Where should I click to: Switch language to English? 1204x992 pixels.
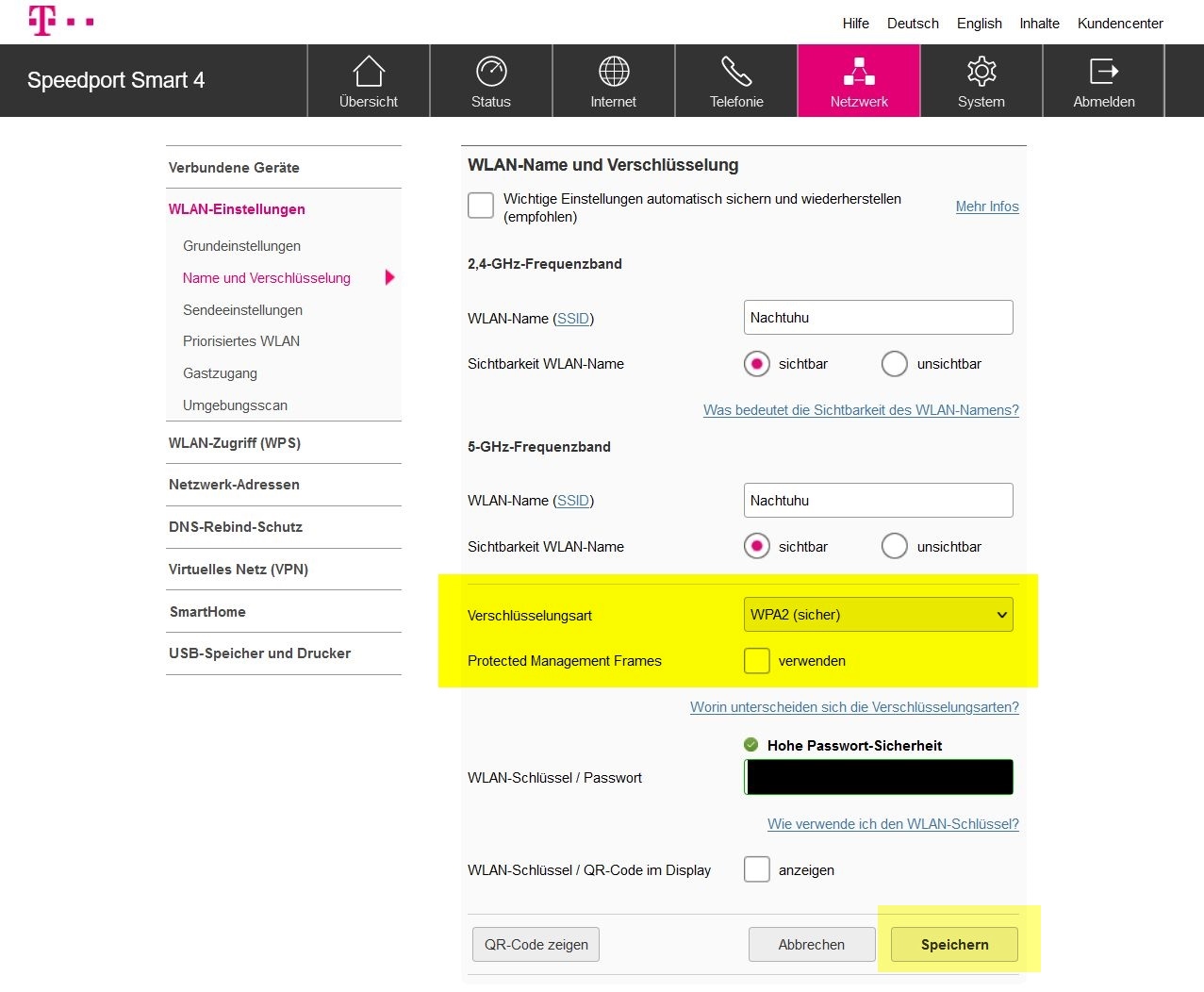tap(980, 24)
